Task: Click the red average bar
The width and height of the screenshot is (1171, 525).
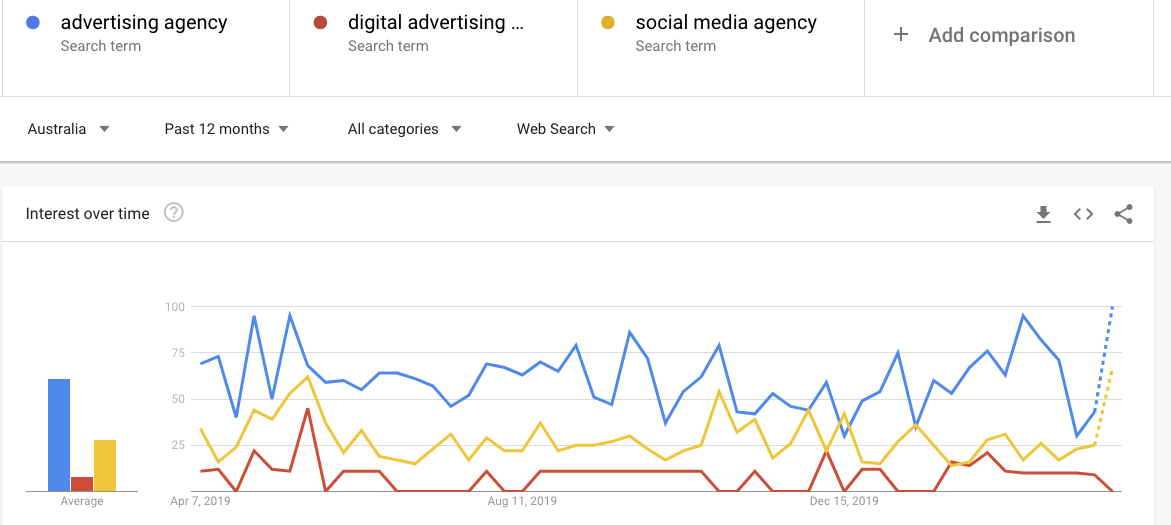Action: point(82,484)
